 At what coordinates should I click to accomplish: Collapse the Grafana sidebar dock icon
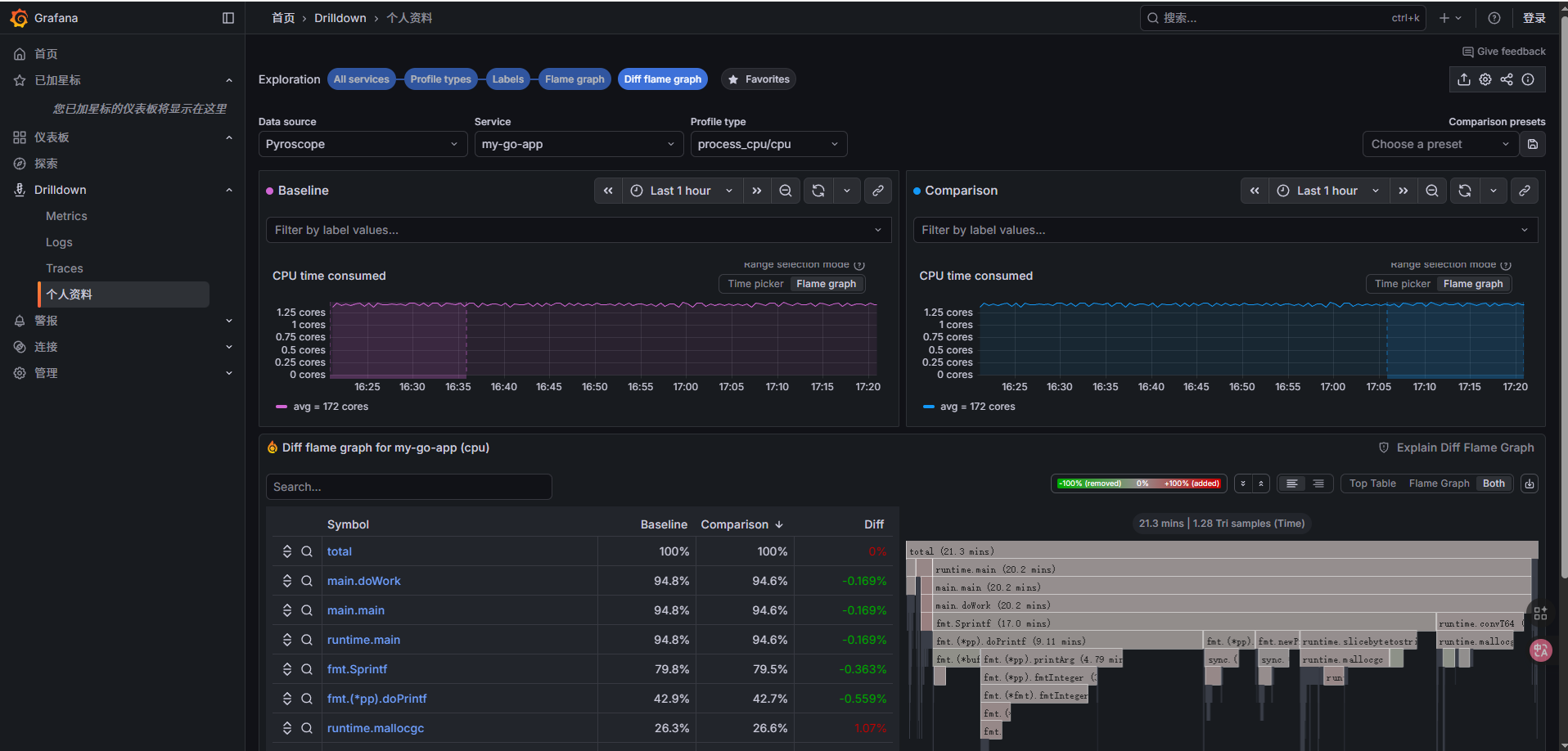[228, 18]
